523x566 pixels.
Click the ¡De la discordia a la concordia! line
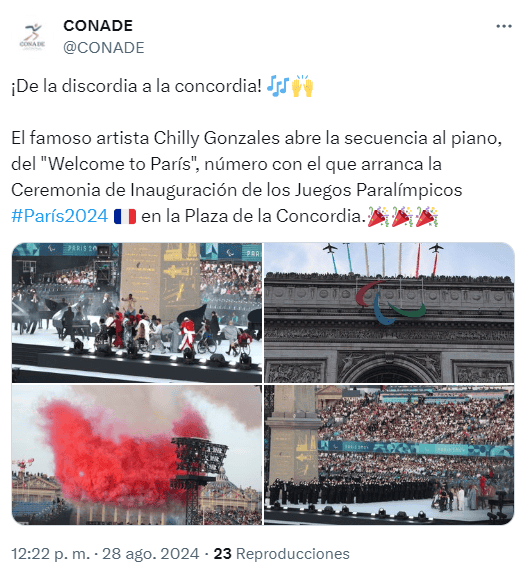(x=136, y=87)
